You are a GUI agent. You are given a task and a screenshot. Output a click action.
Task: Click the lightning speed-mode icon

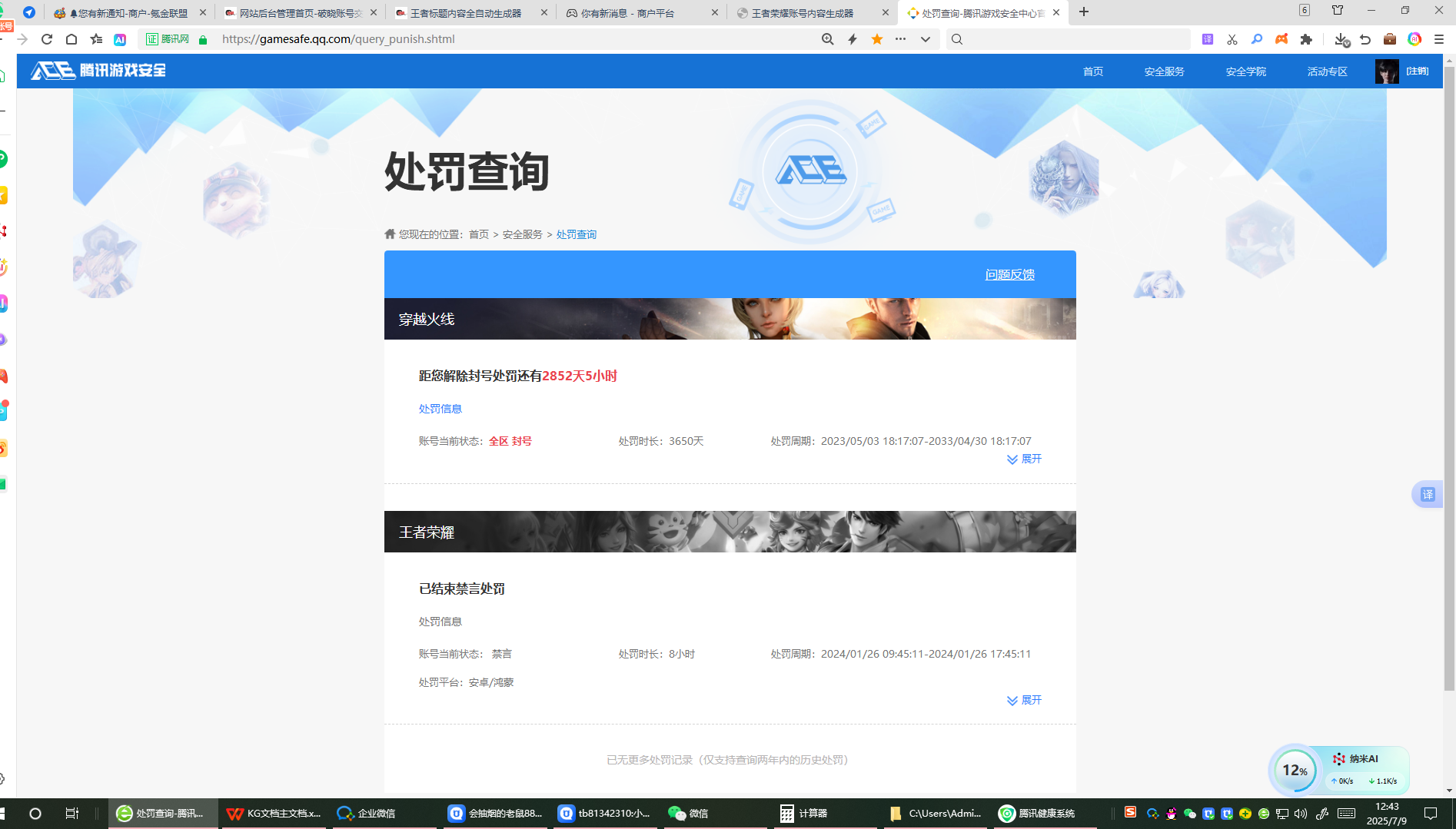tap(853, 39)
